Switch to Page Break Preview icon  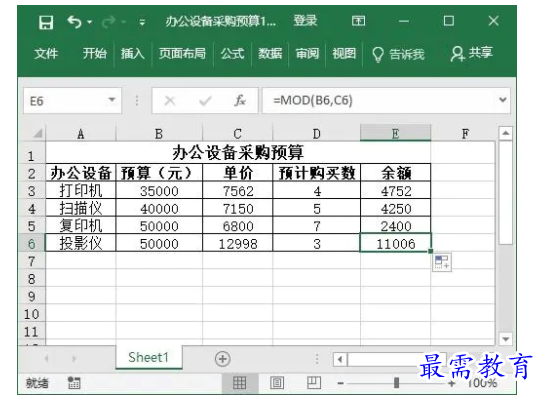coord(314,382)
